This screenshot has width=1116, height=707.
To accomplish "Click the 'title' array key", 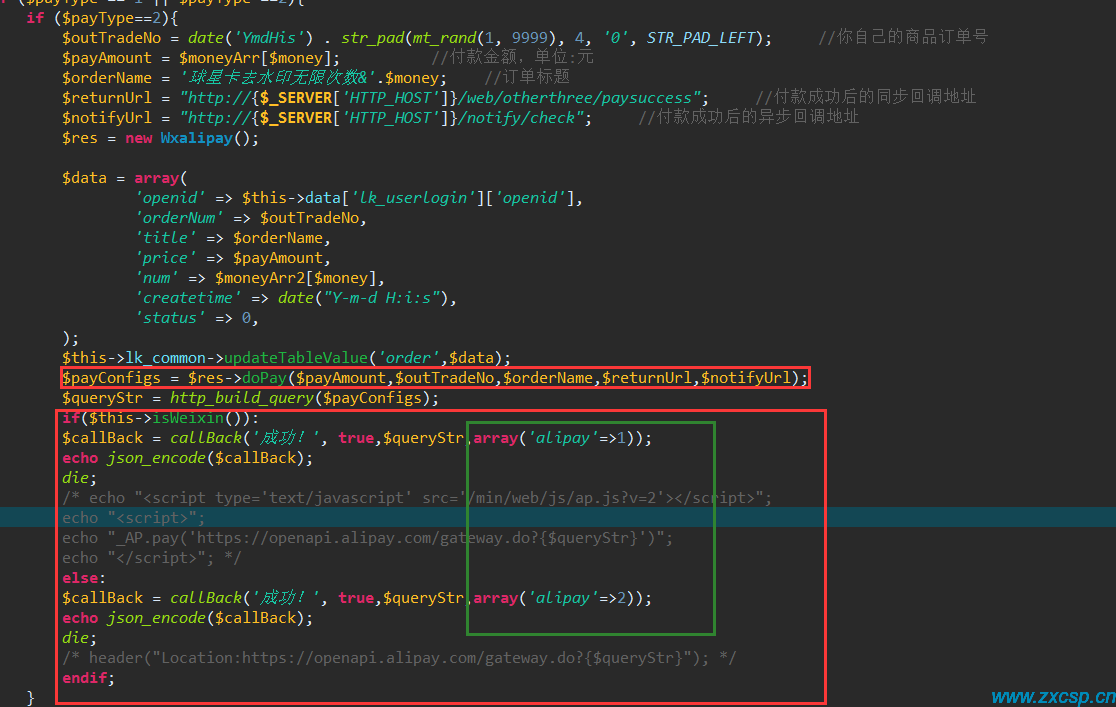I will click(x=166, y=238).
